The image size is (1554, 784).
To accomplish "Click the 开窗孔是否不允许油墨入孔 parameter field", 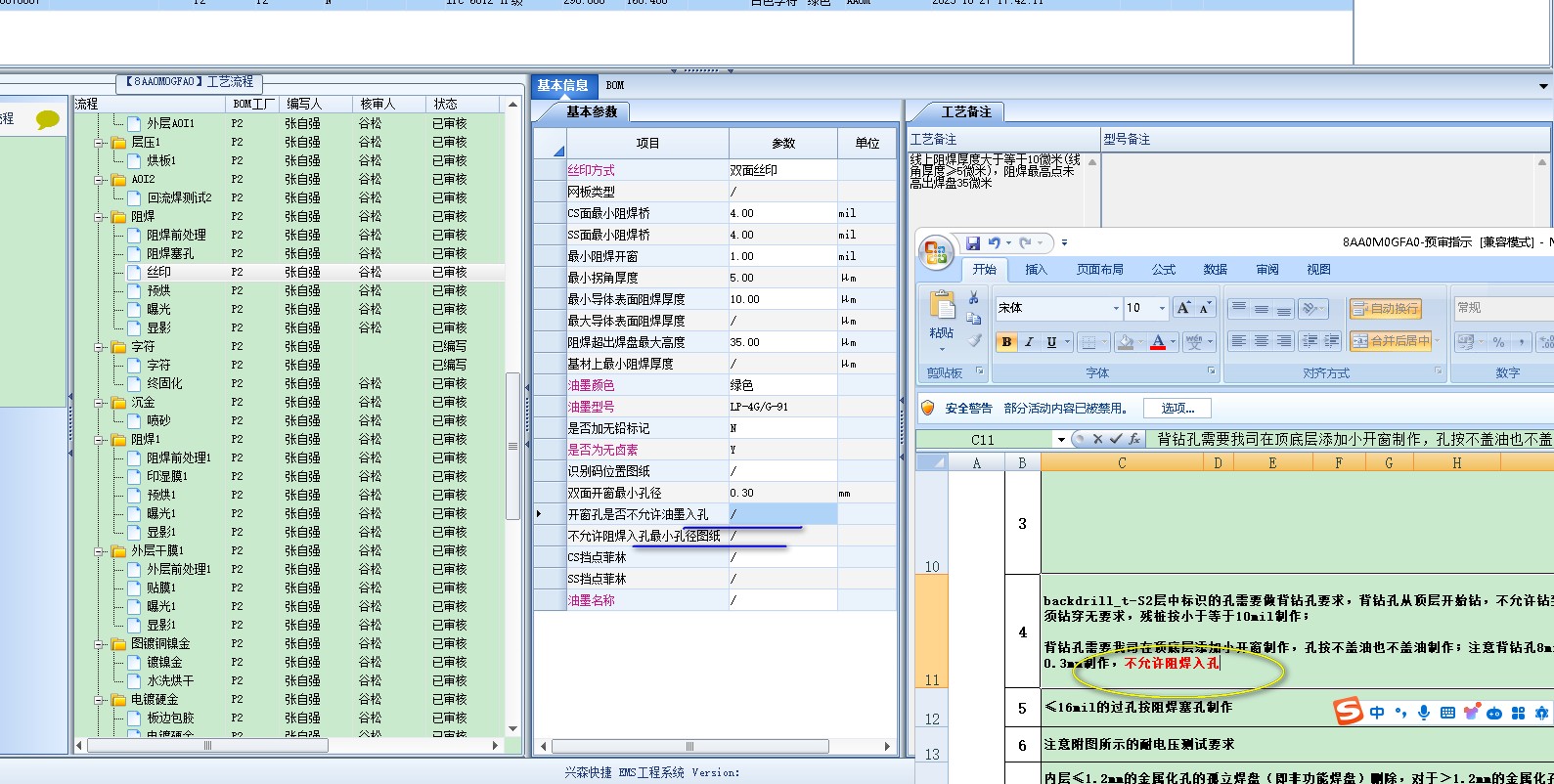I will point(782,514).
